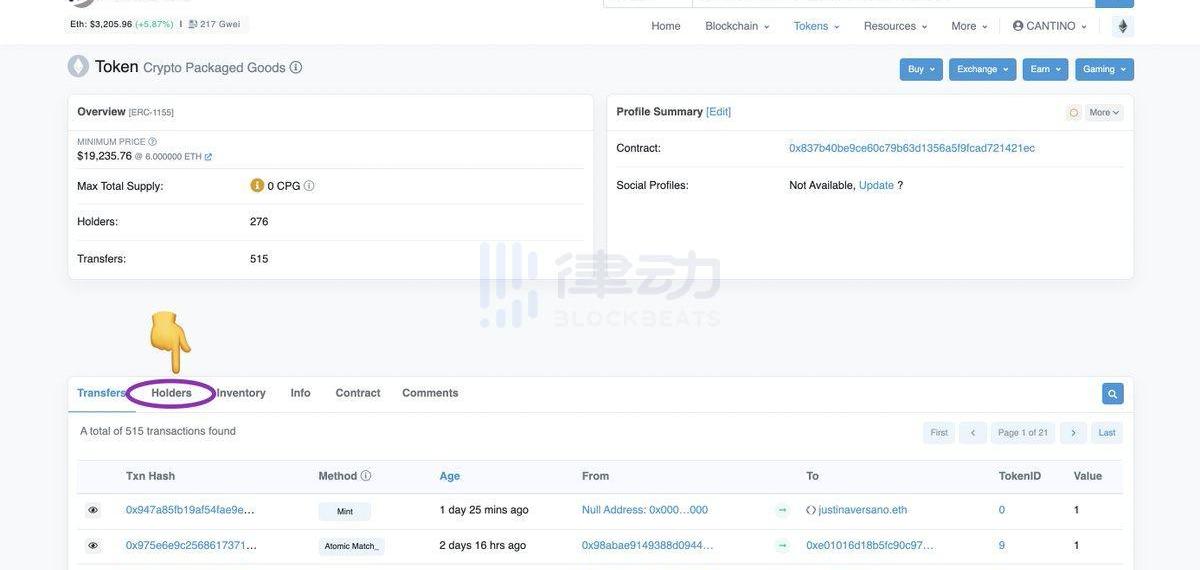
Task: Open the Exchange dropdown
Action: [x=982, y=69]
